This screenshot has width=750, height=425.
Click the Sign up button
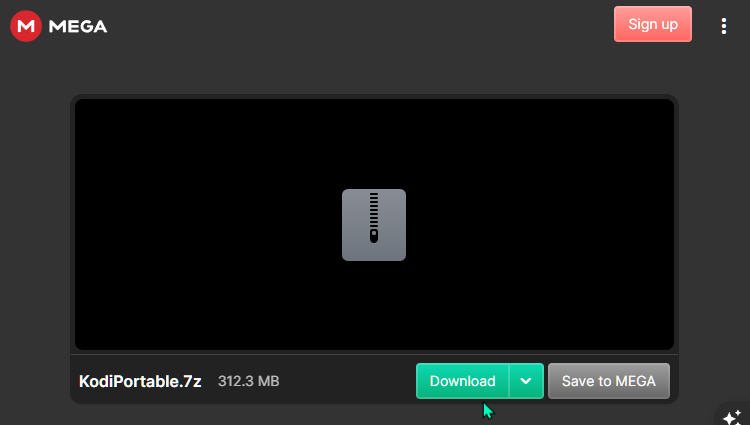pyautogui.click(x=653, y=24)
